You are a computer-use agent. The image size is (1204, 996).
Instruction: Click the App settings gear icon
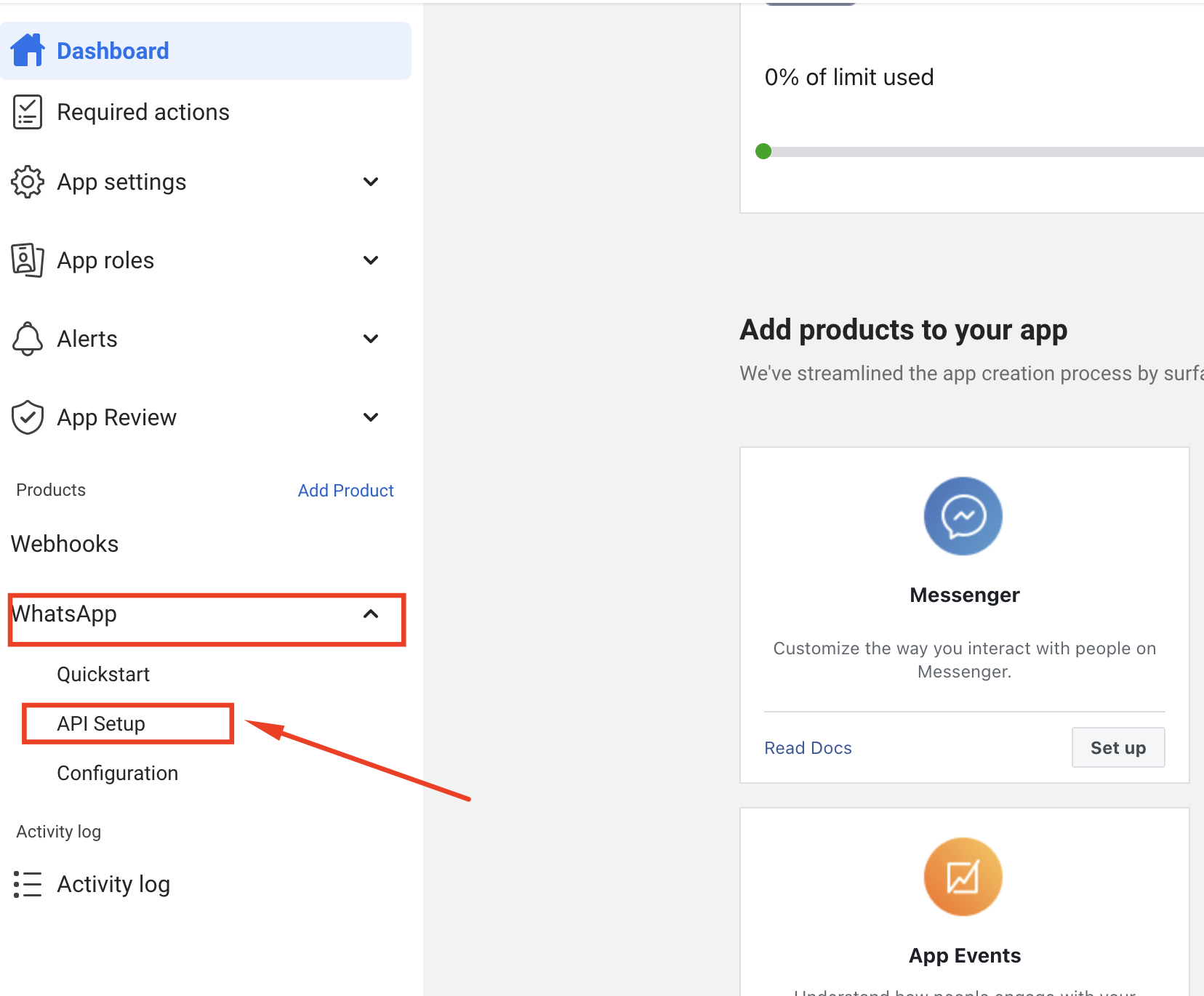coord(28,182)
